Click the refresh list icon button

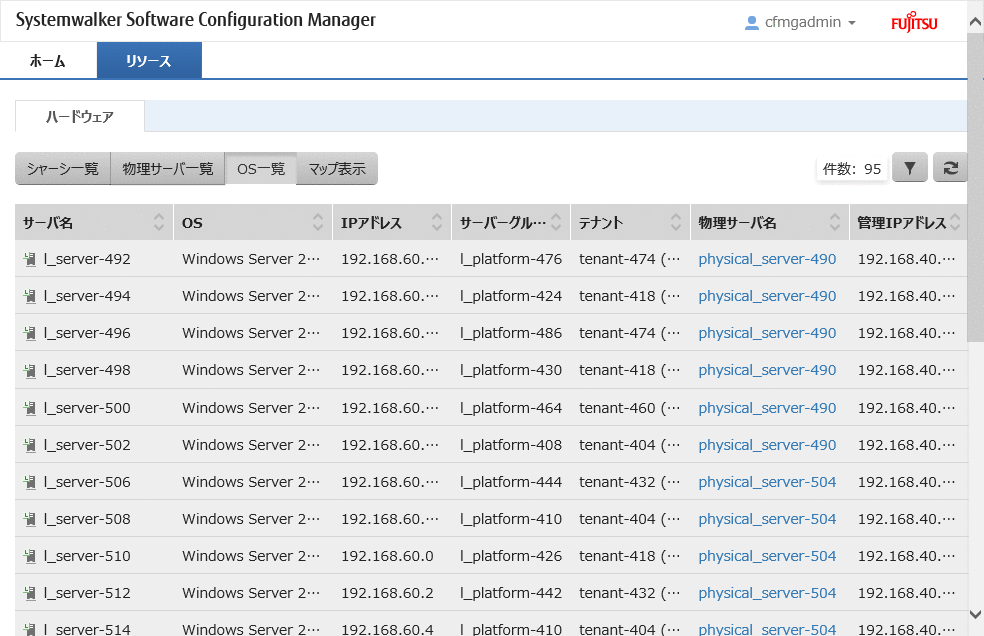point(950,168)
